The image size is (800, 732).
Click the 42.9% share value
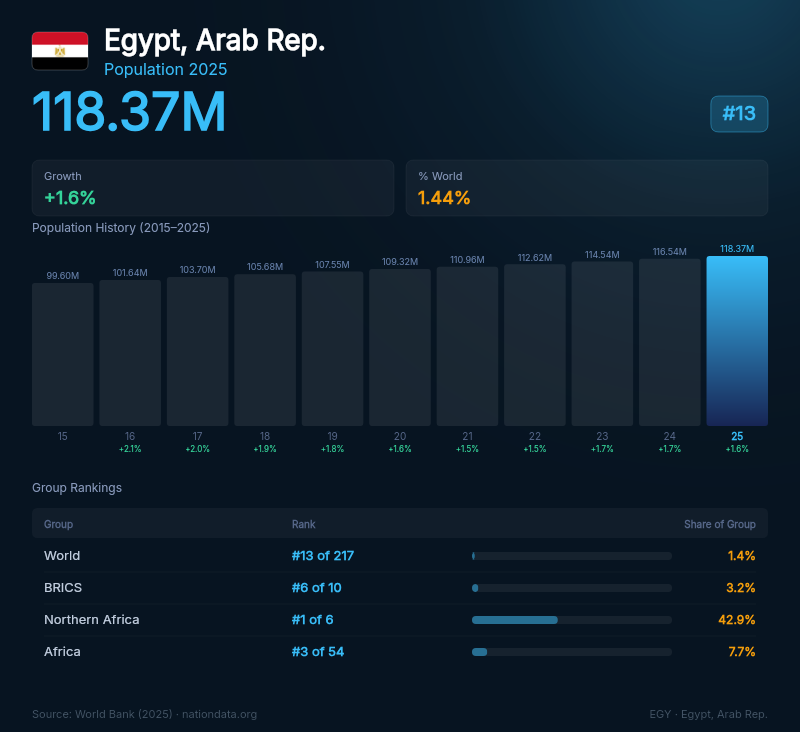tap(737, 619)
